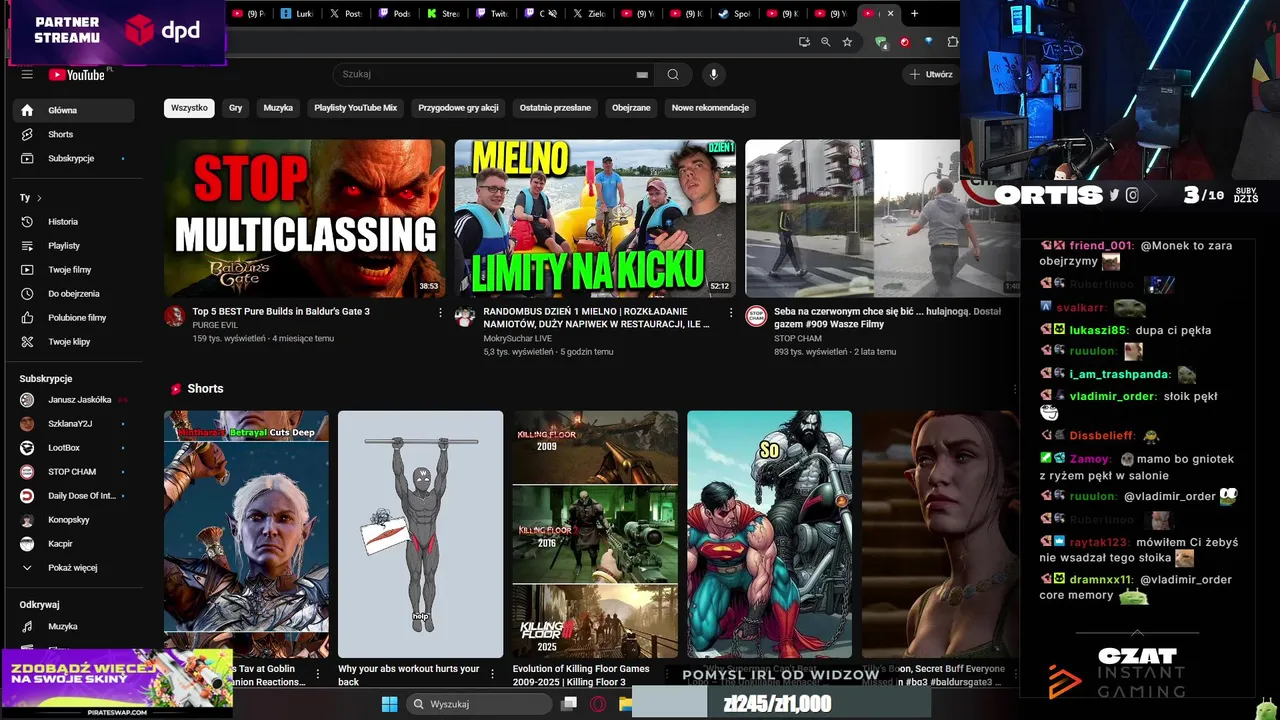Image resolution: width=1280 pixels, height=720 pixels.
Task: Open Janusz Jaskółka subscription channel
Action: click(73, 400)
